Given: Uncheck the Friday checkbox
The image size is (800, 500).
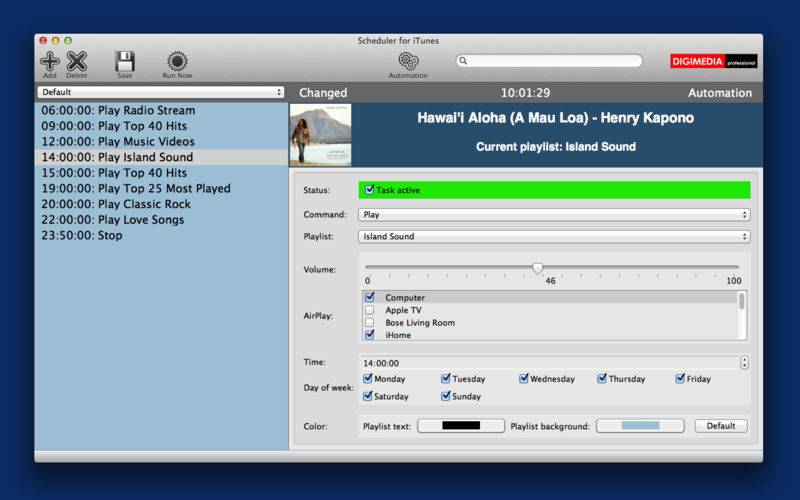Looking at the screenshot, I should tap(680, 379).
